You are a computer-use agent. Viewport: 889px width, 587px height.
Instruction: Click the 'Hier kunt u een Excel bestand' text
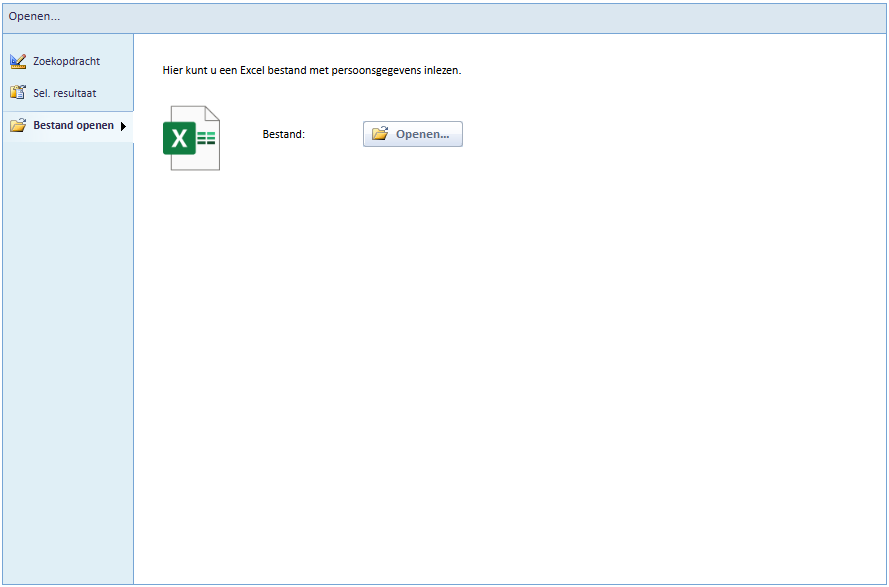[x=312, y=71]
